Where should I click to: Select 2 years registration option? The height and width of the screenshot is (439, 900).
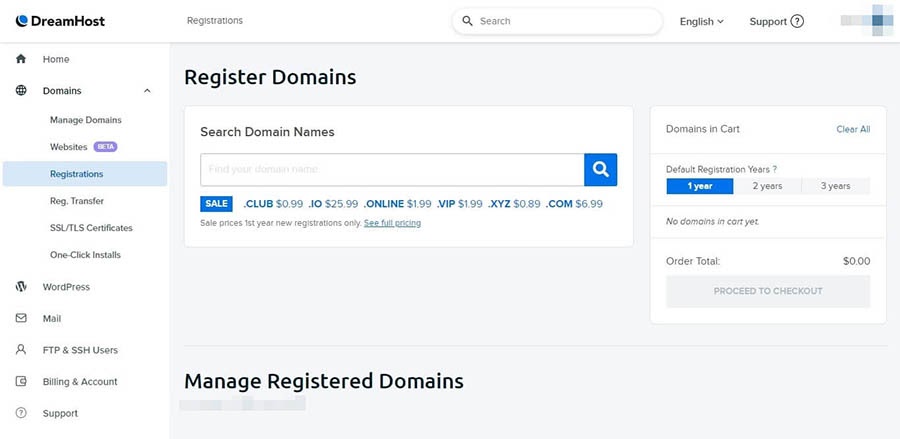click(767, 186)
